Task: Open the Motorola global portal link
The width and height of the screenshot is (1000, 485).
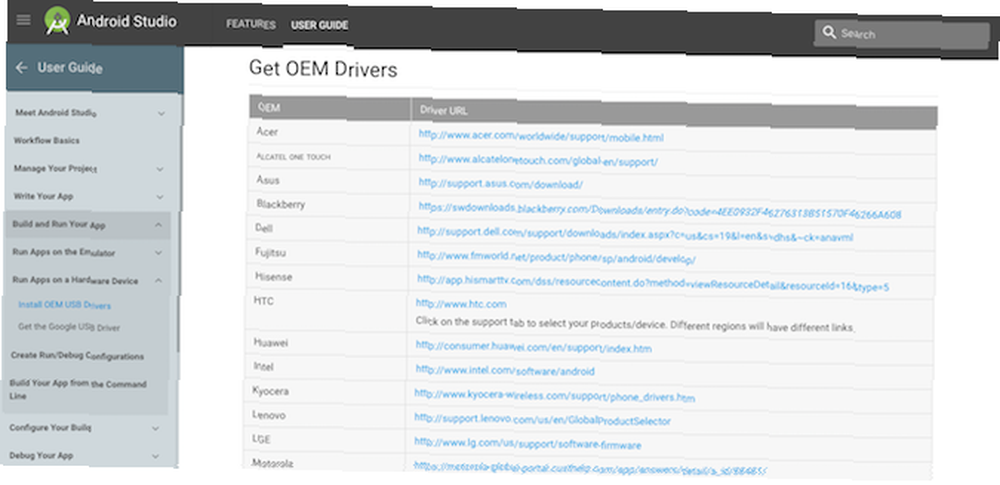Action: coord(590,469)
